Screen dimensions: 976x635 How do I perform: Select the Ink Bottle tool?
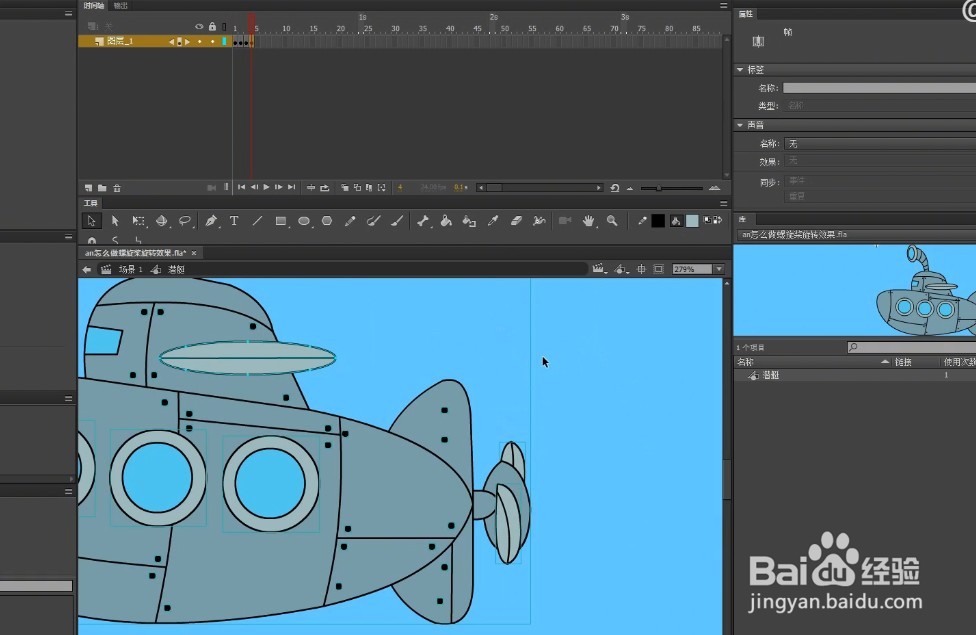click(x=469, y=221)
